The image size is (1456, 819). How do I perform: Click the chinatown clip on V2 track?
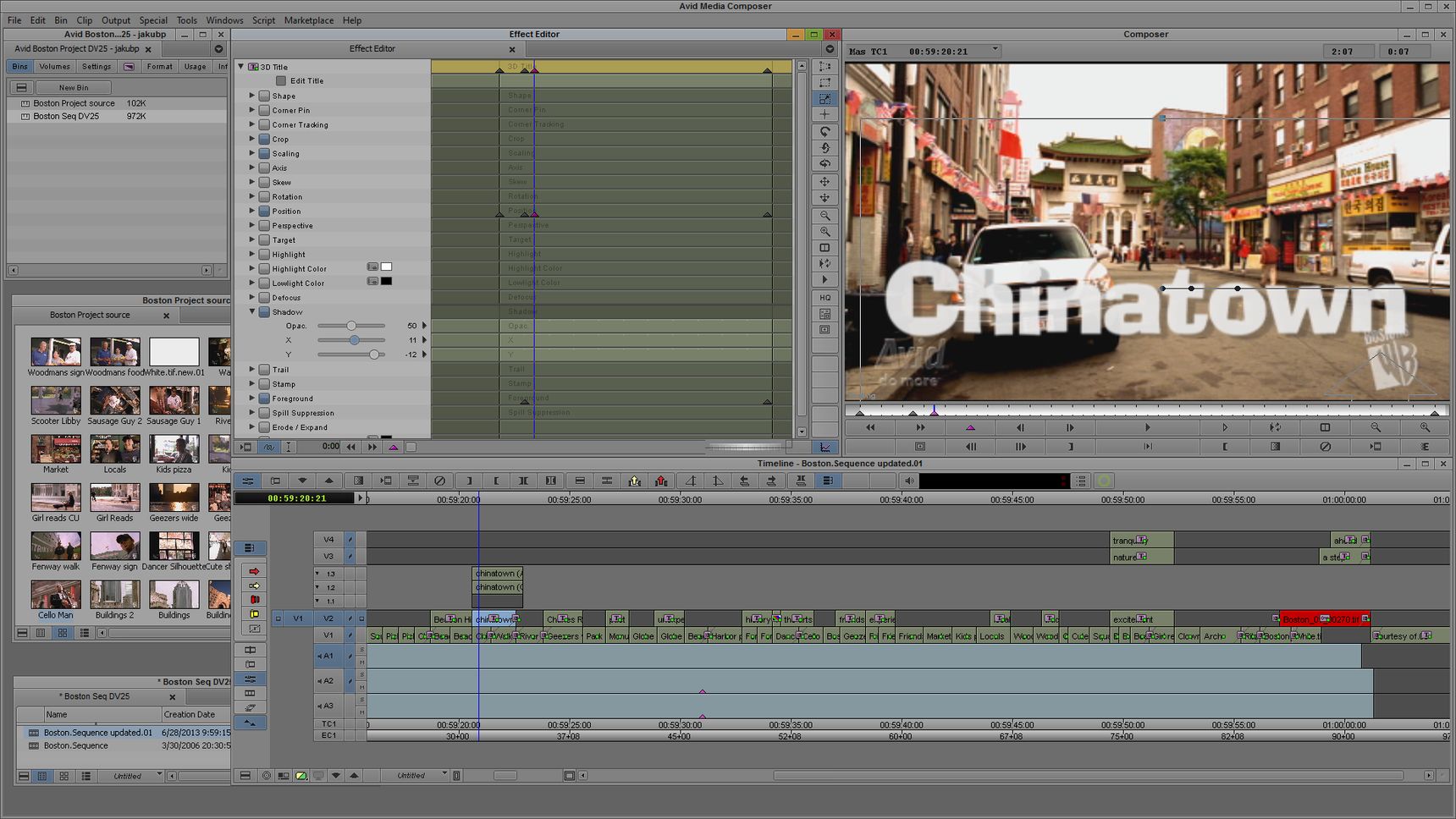pos(494,618)
